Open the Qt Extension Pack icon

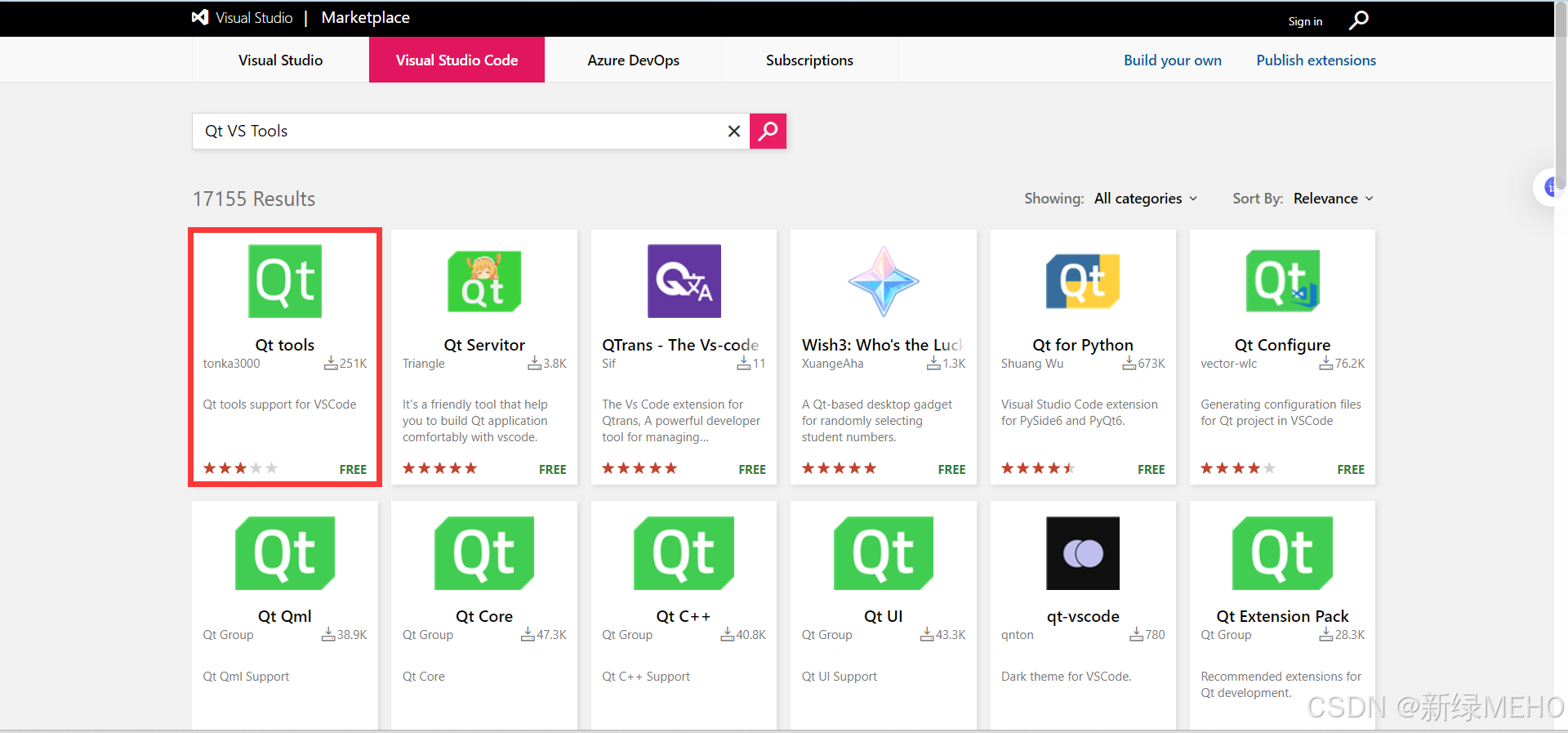(1283, 553)
